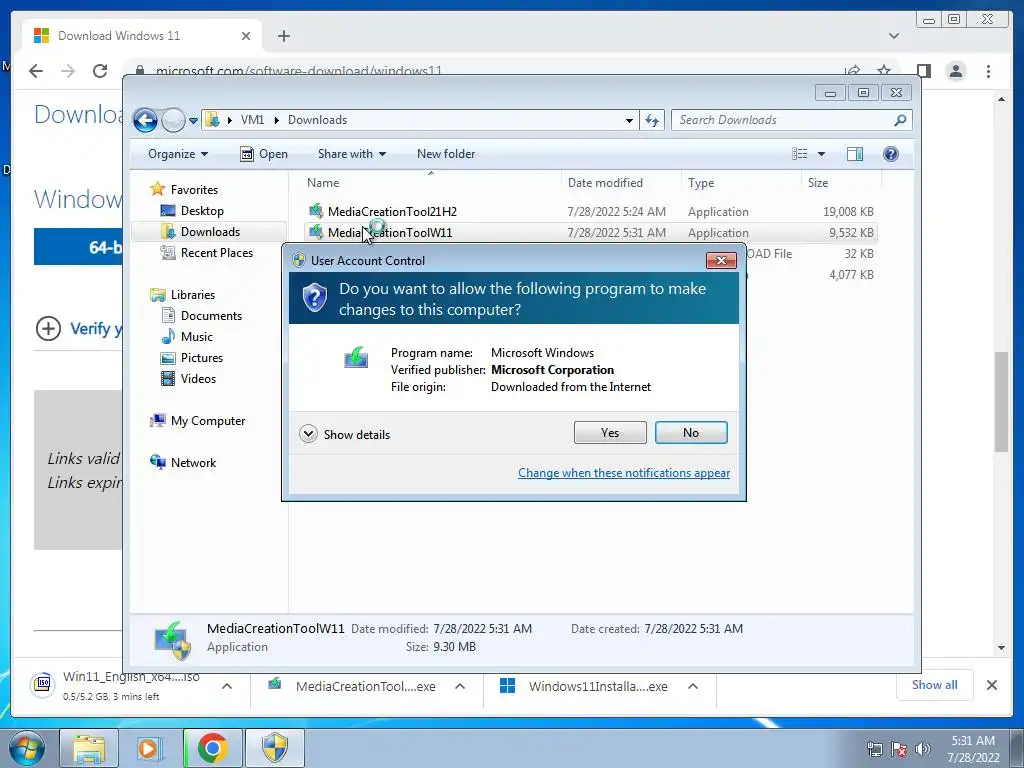The width and height of the screenshot is (1024, 768).
Task: Toggle the preview pane icon
Action: pyautogui.click(x=855, y=154)
